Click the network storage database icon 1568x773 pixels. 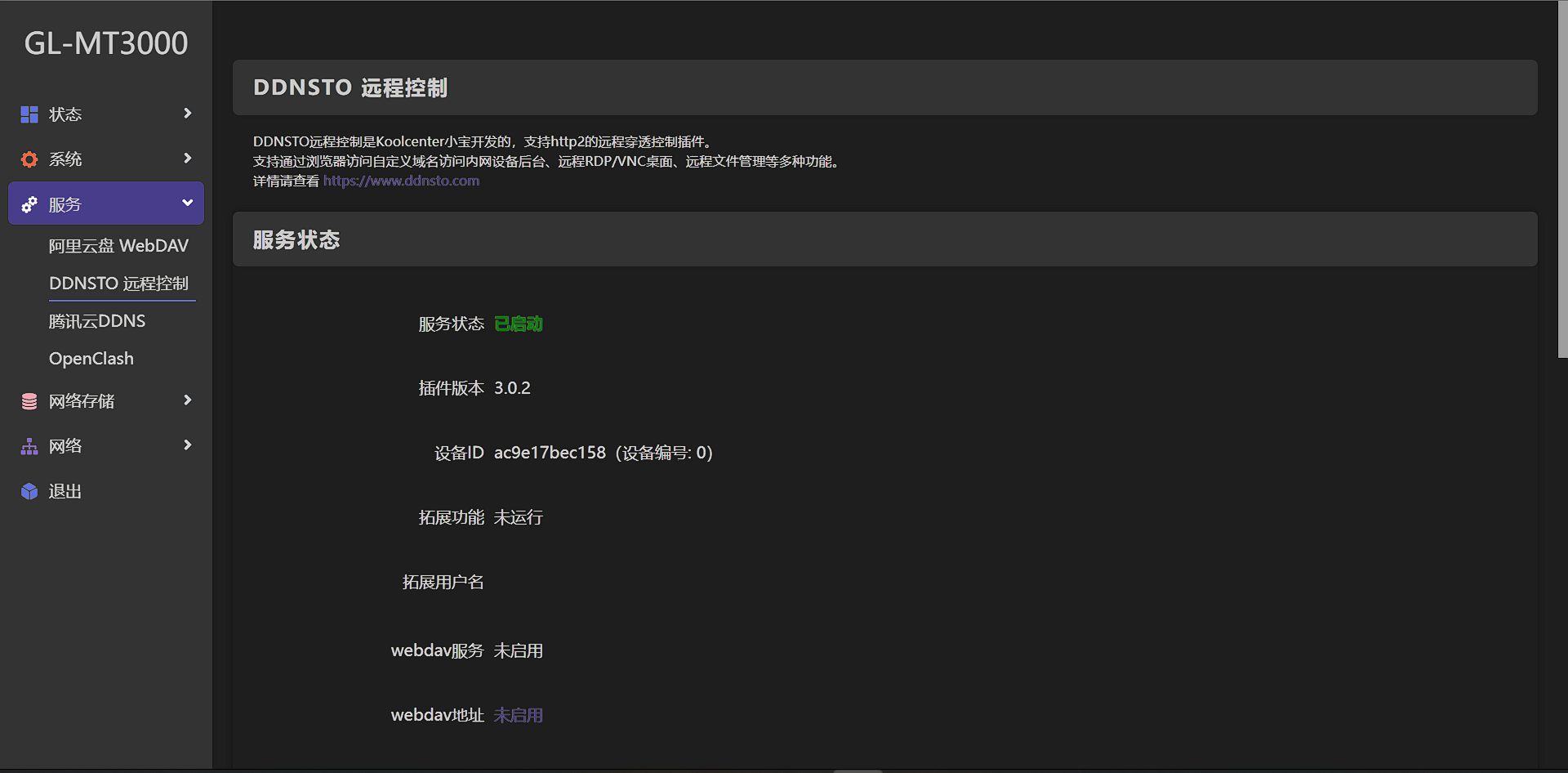(29, 401)
